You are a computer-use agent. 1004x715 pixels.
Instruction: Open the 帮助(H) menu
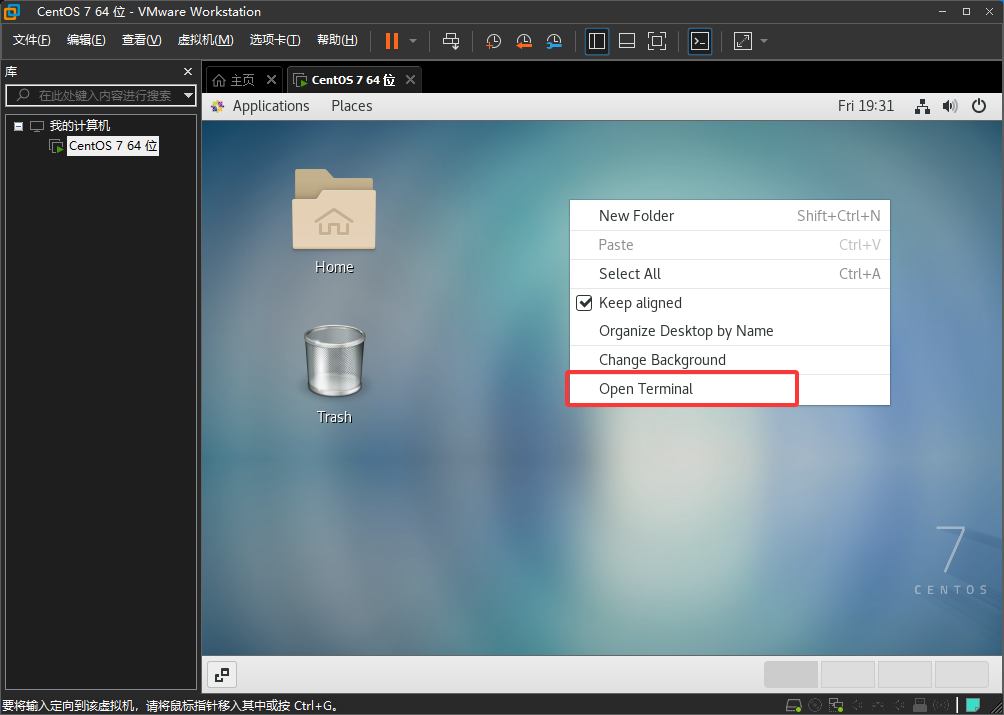[x=337, y=40]
